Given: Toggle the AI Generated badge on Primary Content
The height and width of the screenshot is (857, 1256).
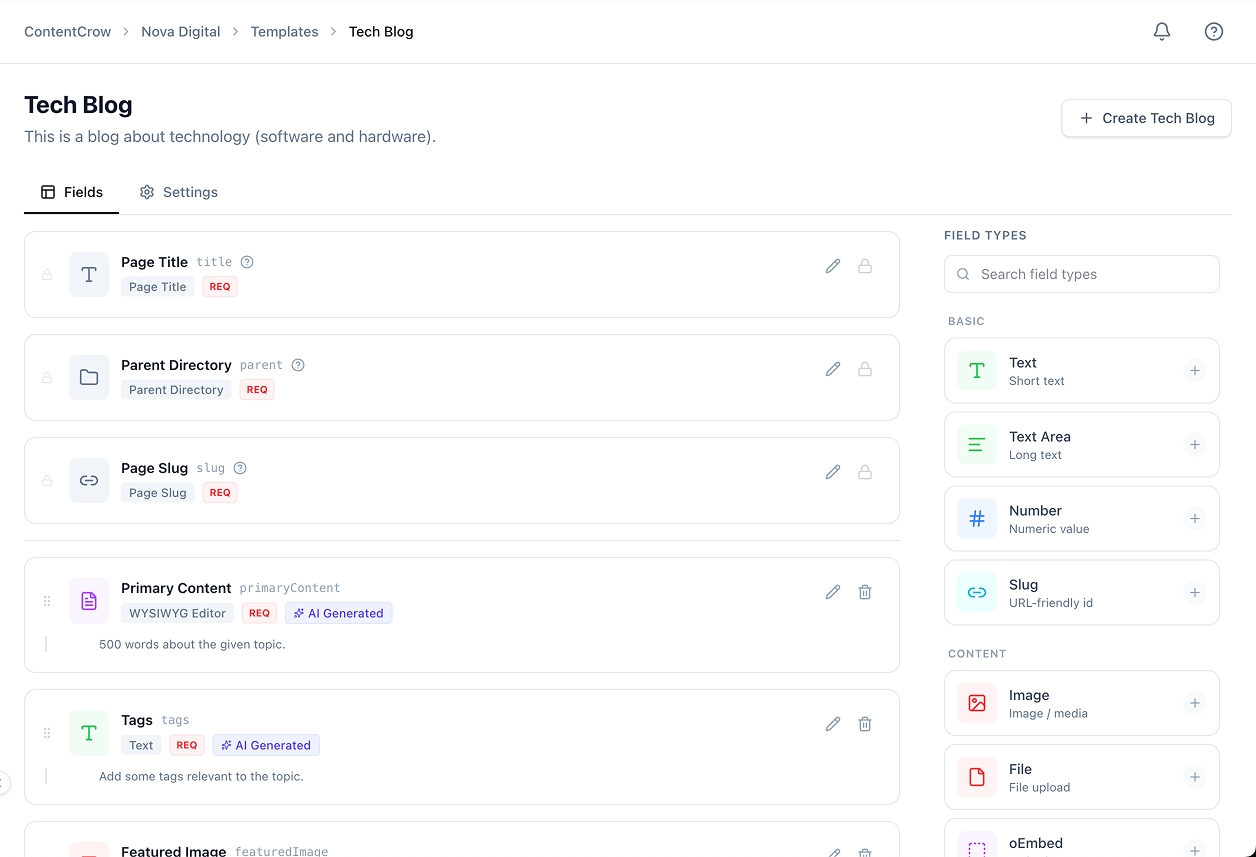Looking at the screenshot, I should (x=338, y=613).
